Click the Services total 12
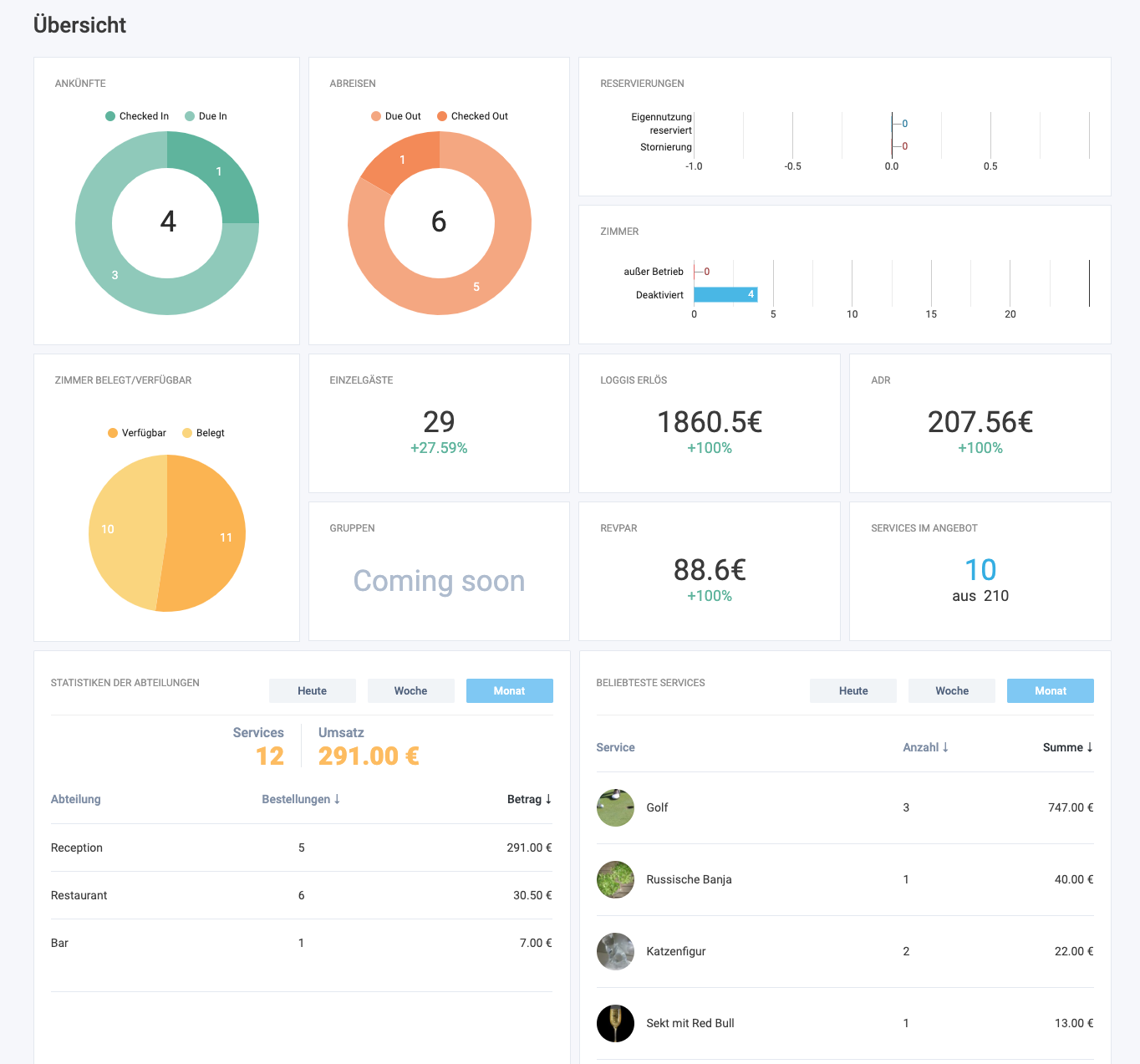Screen dimensions: 1140x1064 point(269,756)
